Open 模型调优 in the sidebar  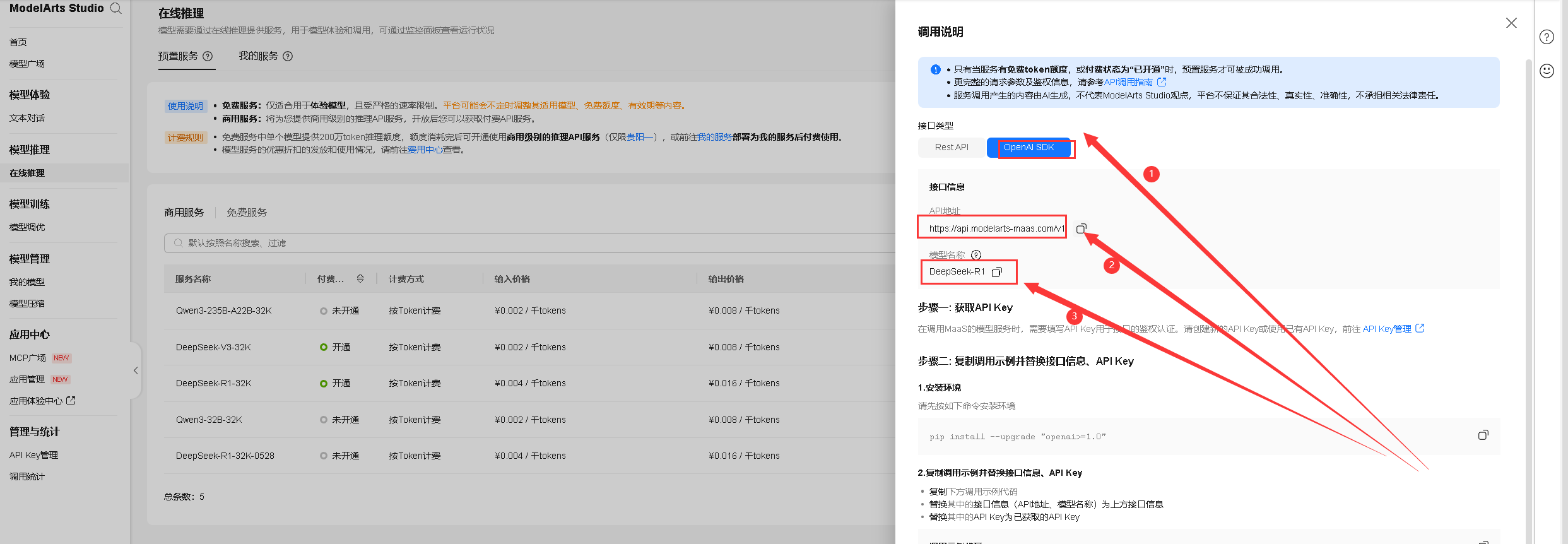pos(27,227)
